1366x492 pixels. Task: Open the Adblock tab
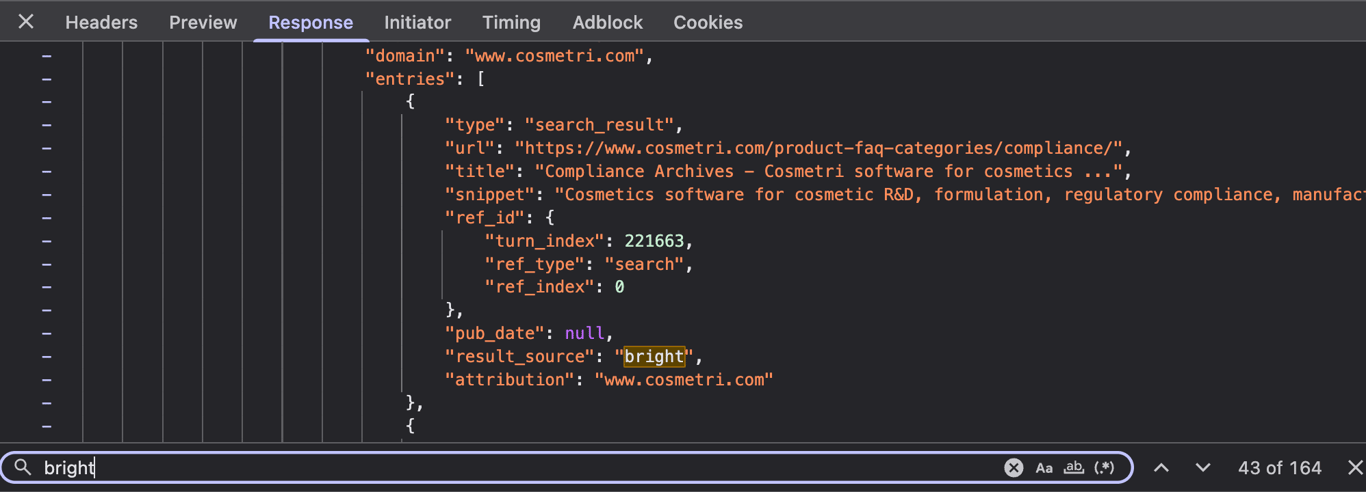607,22
